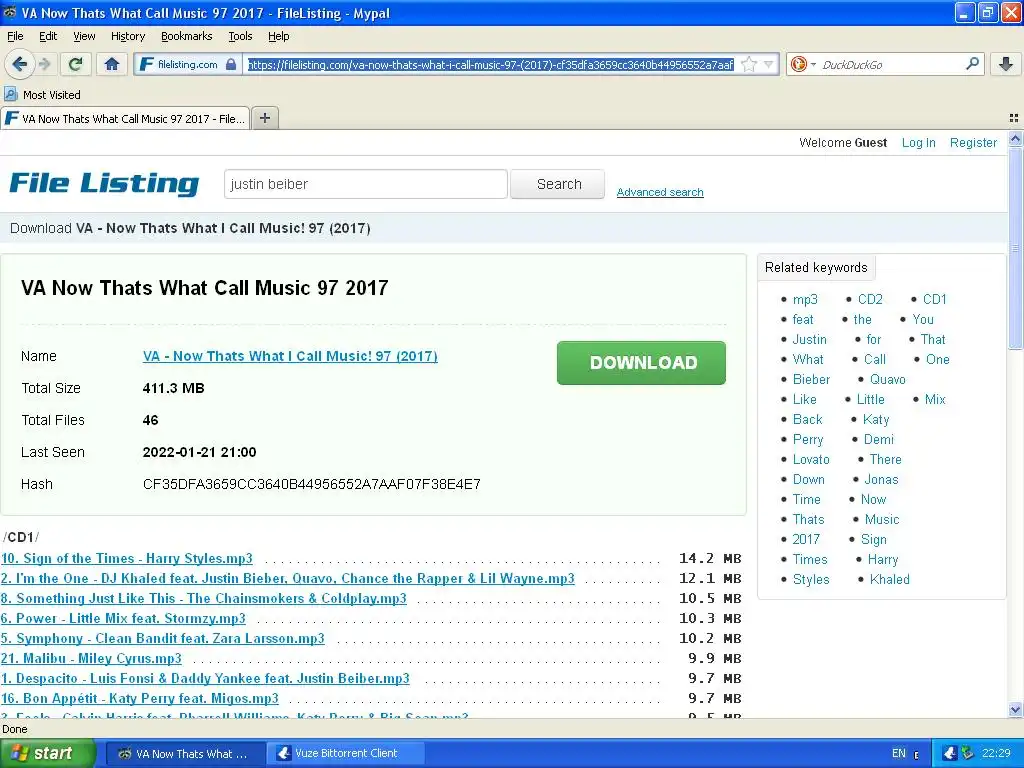1024x768 pixels.
Task: Click the Forward arrow button
Action: [44, 64]
